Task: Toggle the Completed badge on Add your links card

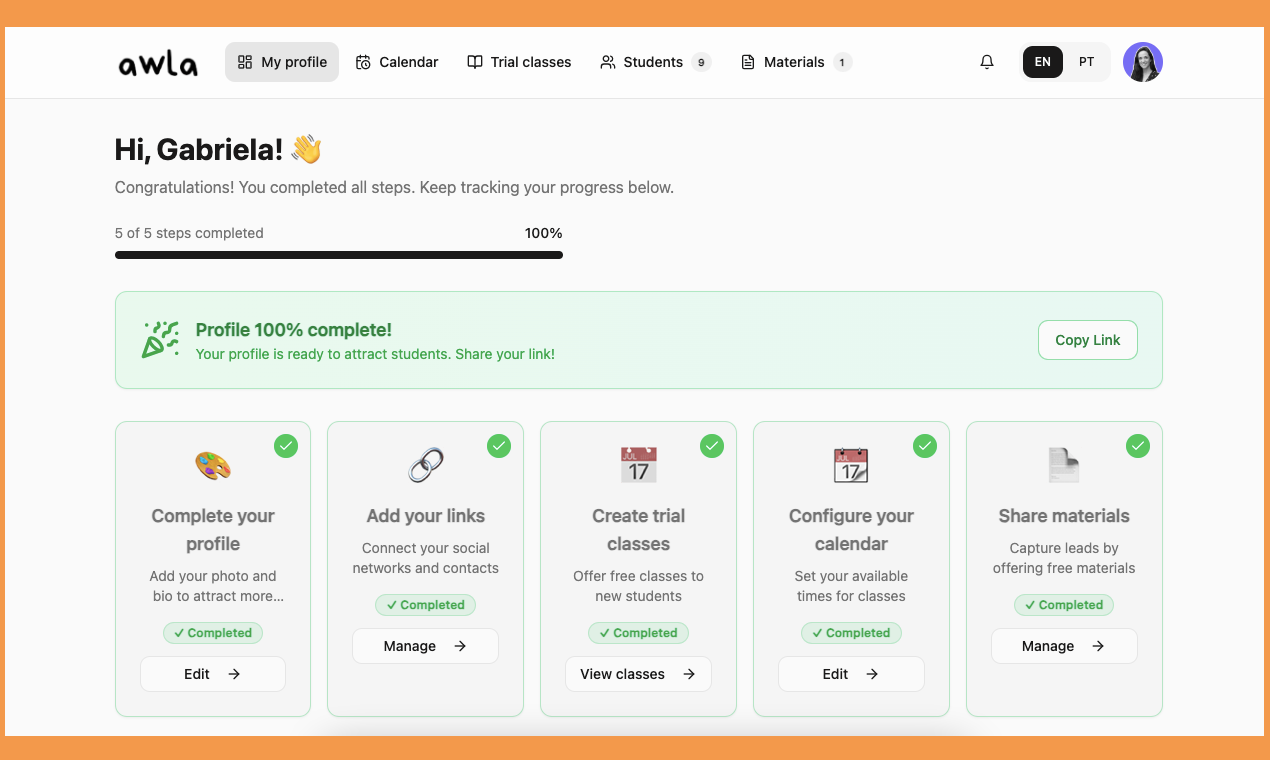Action: point(425,604)
